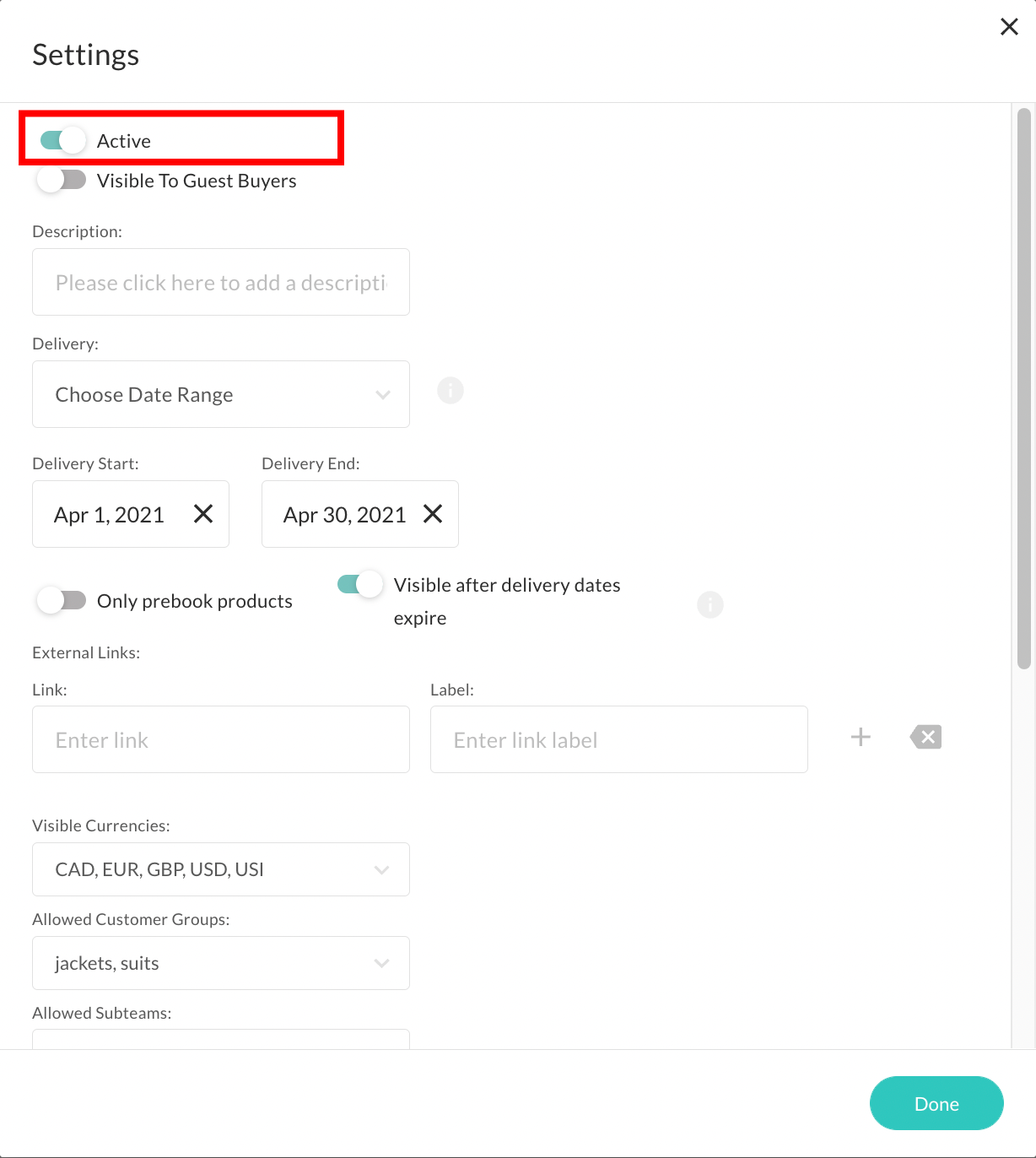Open the Allowed Customer Groups dropdown

tap(221, 963)
